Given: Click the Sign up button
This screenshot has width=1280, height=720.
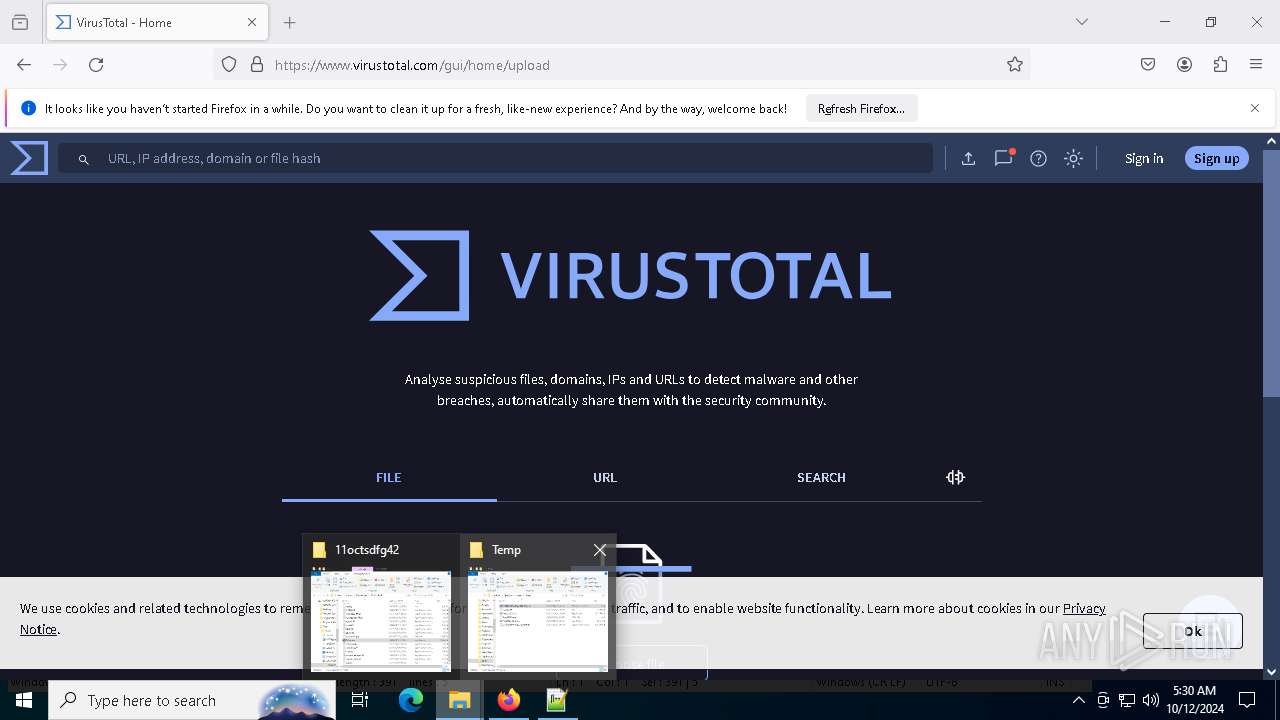Looking at the screenshot, I should coord(1216,158).
